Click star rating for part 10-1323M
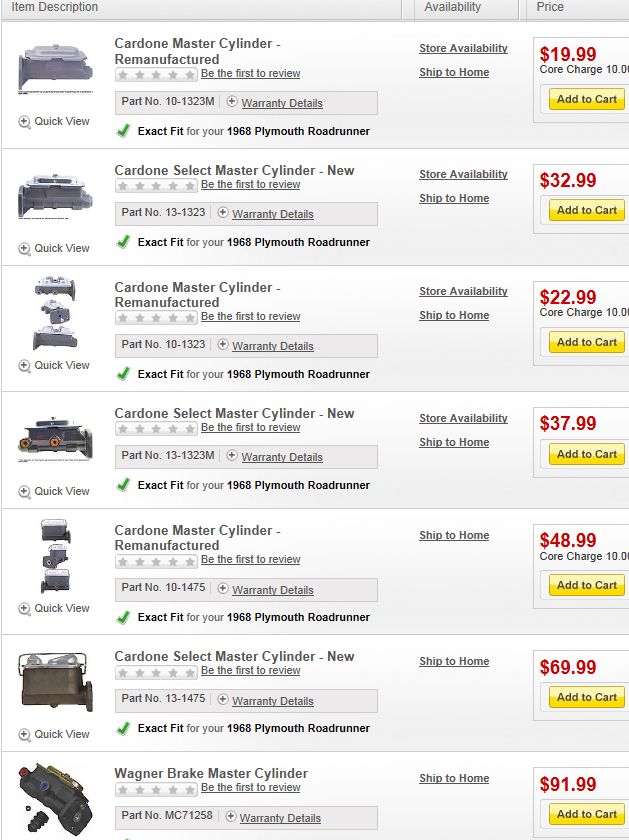 tap(156, 74)
